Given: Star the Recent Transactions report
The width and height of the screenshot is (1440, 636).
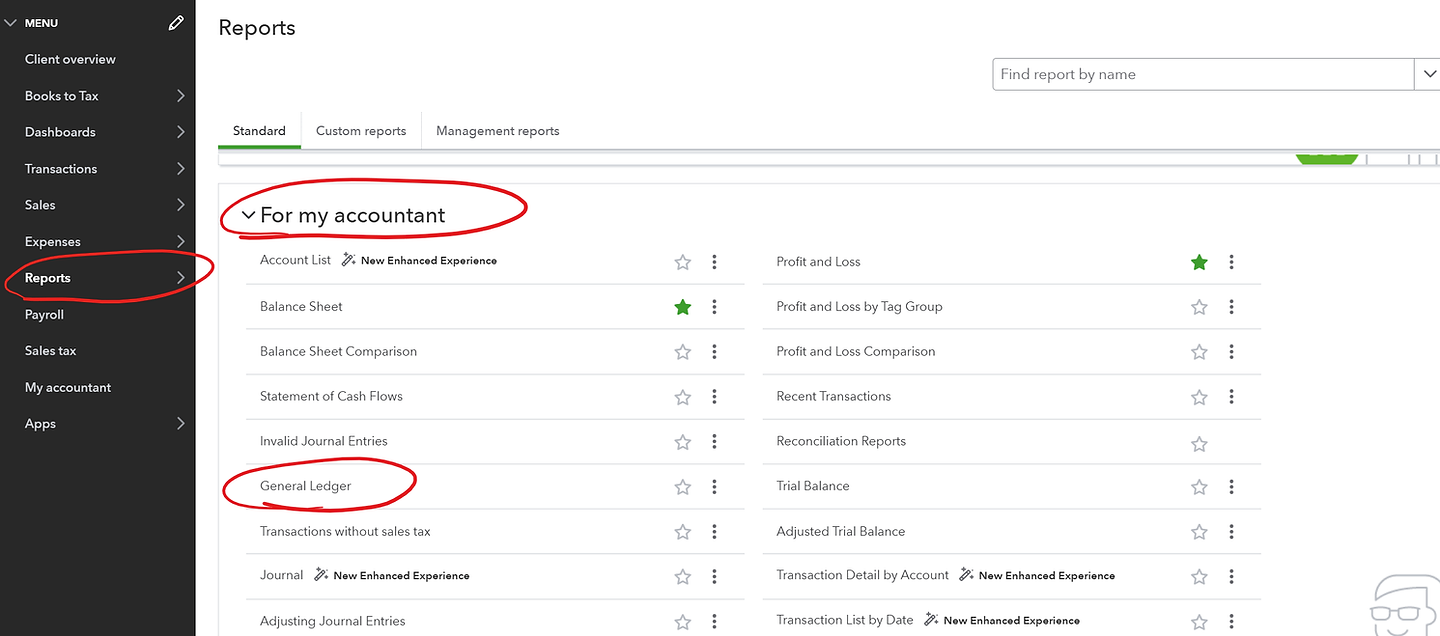Looking at the screenshot, I should point(1199,397).
